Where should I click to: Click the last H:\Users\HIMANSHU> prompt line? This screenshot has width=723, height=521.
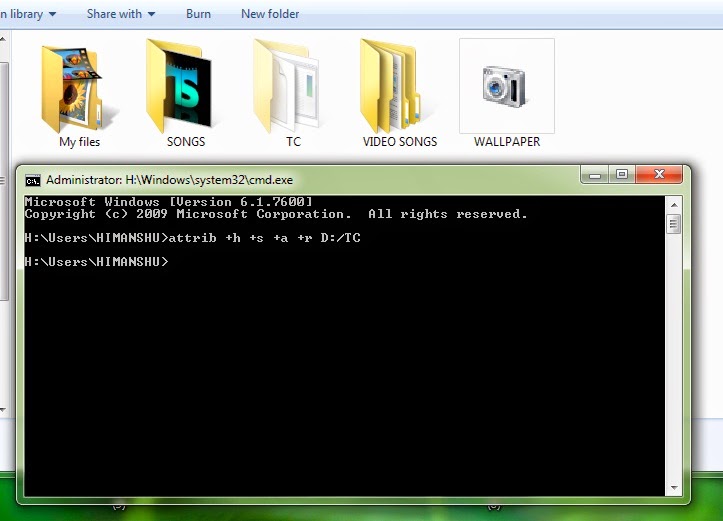tap(96, 262)
